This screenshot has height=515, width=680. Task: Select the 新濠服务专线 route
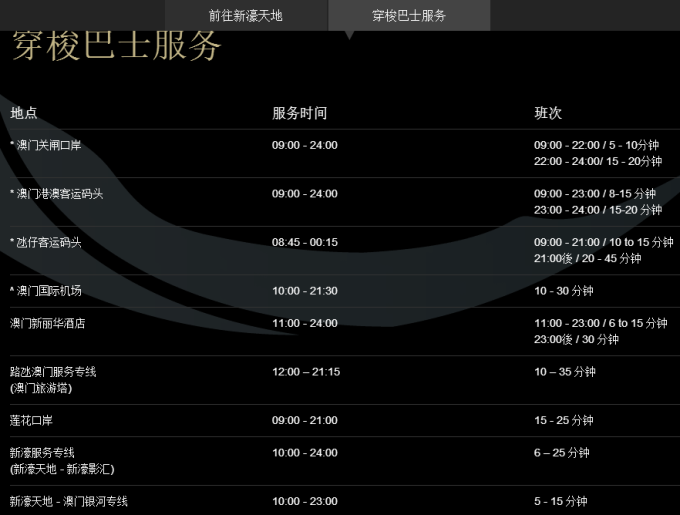pos(42,453)
